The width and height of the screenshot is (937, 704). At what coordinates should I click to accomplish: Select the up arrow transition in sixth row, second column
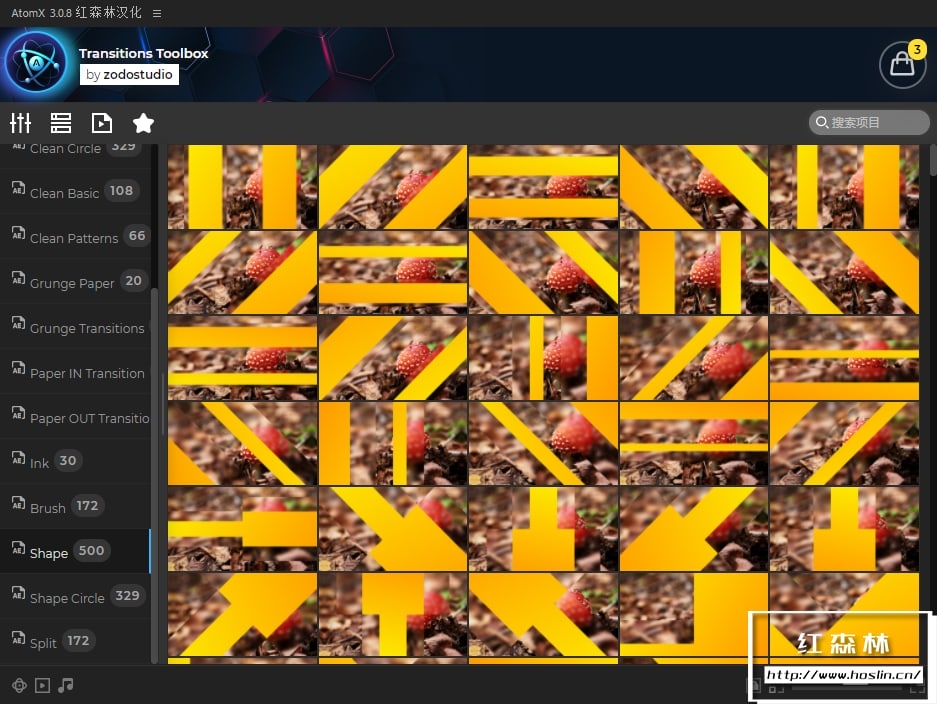pos(393,614)
